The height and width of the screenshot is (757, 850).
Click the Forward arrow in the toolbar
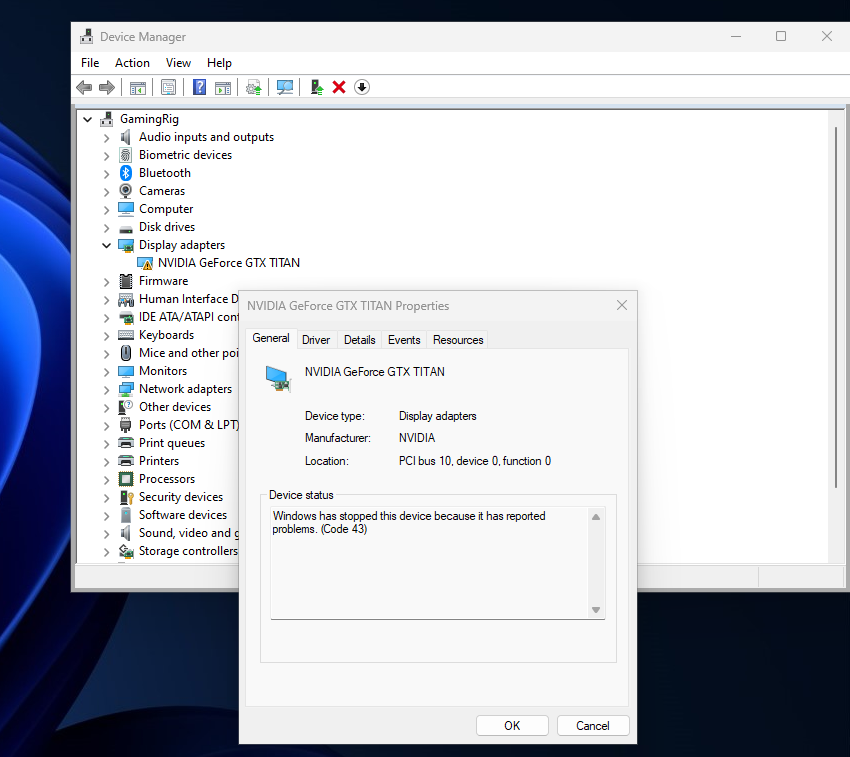[x=107, y=87]
